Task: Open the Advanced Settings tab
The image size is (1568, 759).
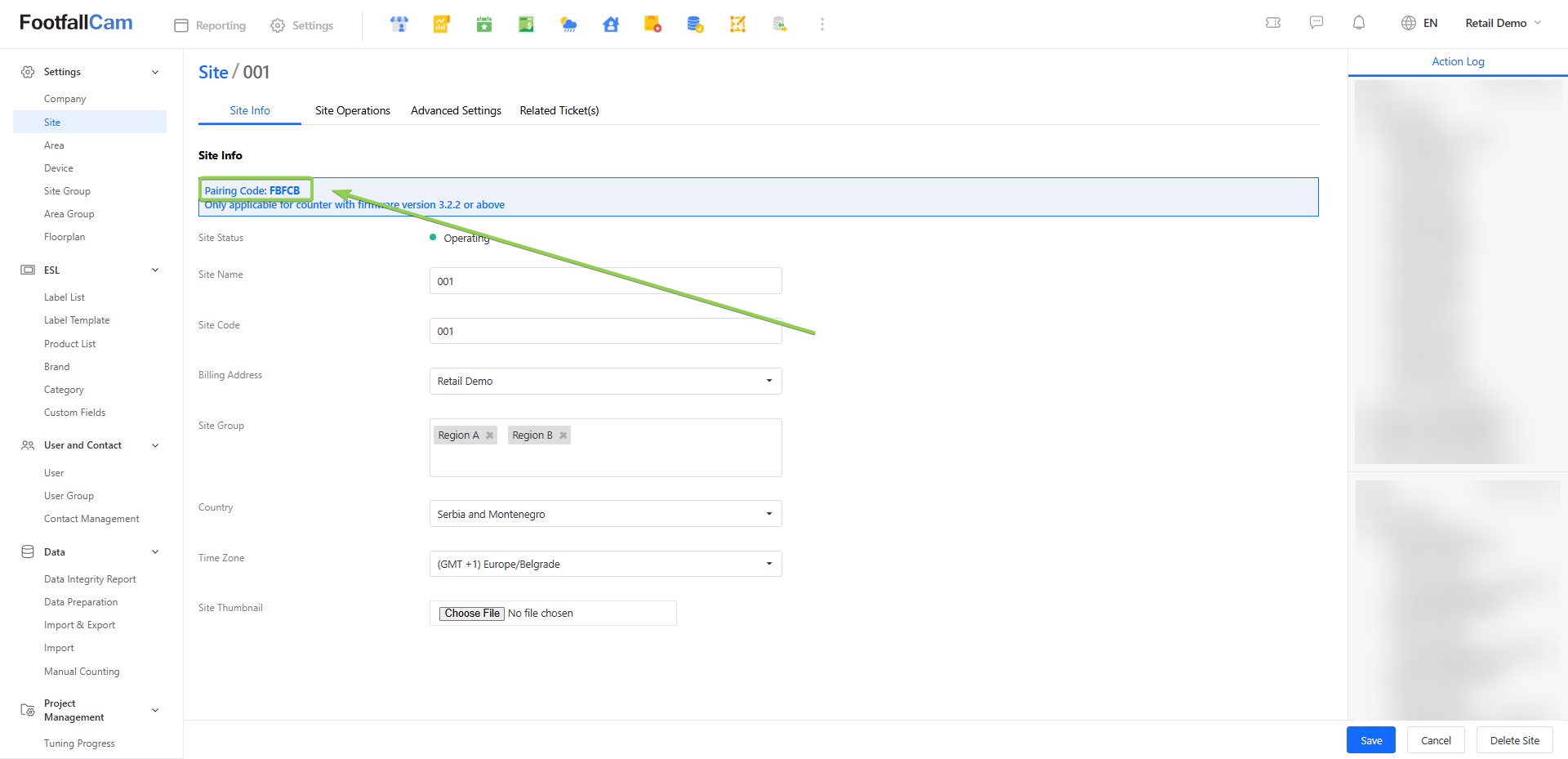Action: coord(456,111)
